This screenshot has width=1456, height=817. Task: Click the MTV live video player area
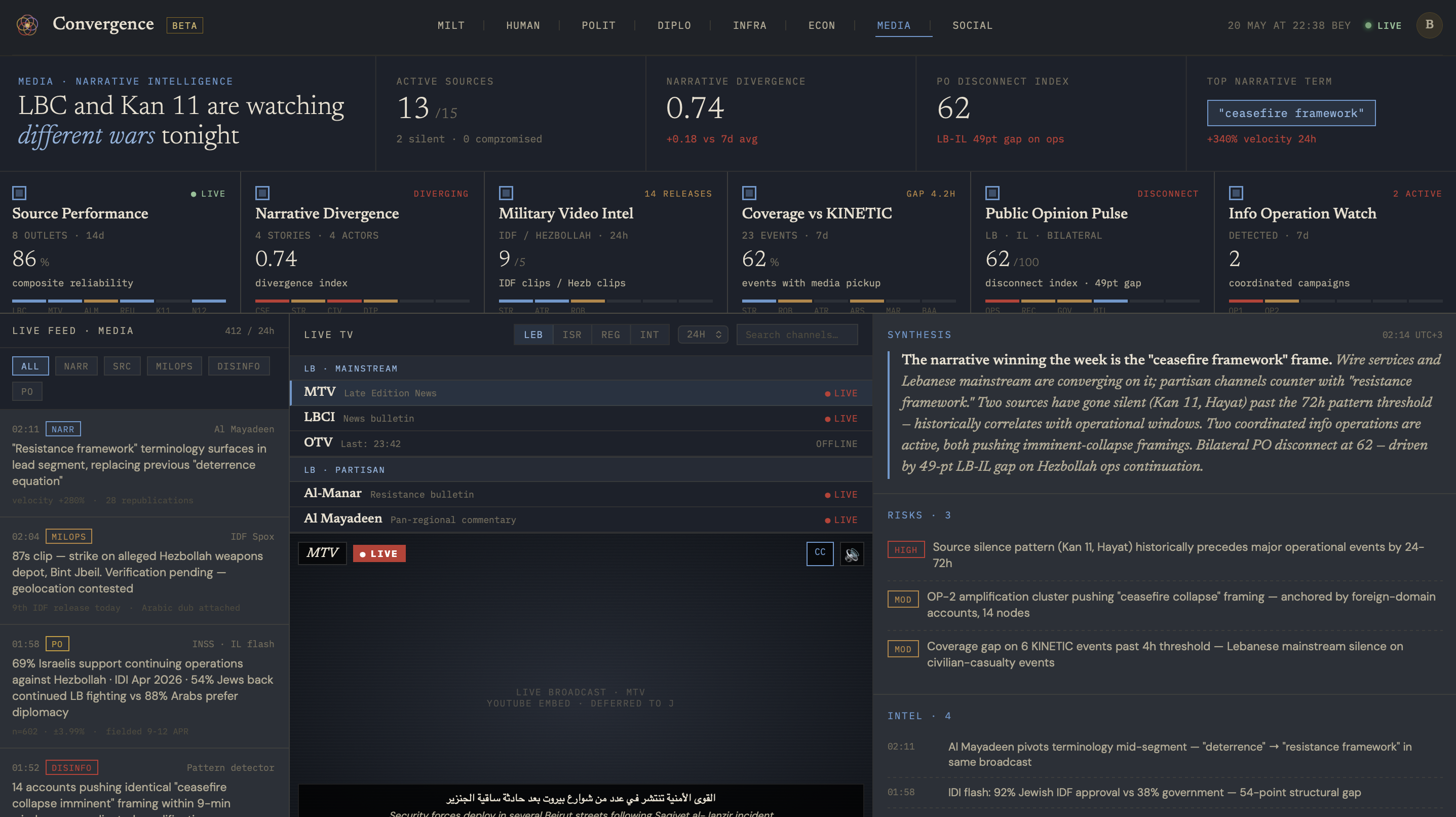coord(581,675)
